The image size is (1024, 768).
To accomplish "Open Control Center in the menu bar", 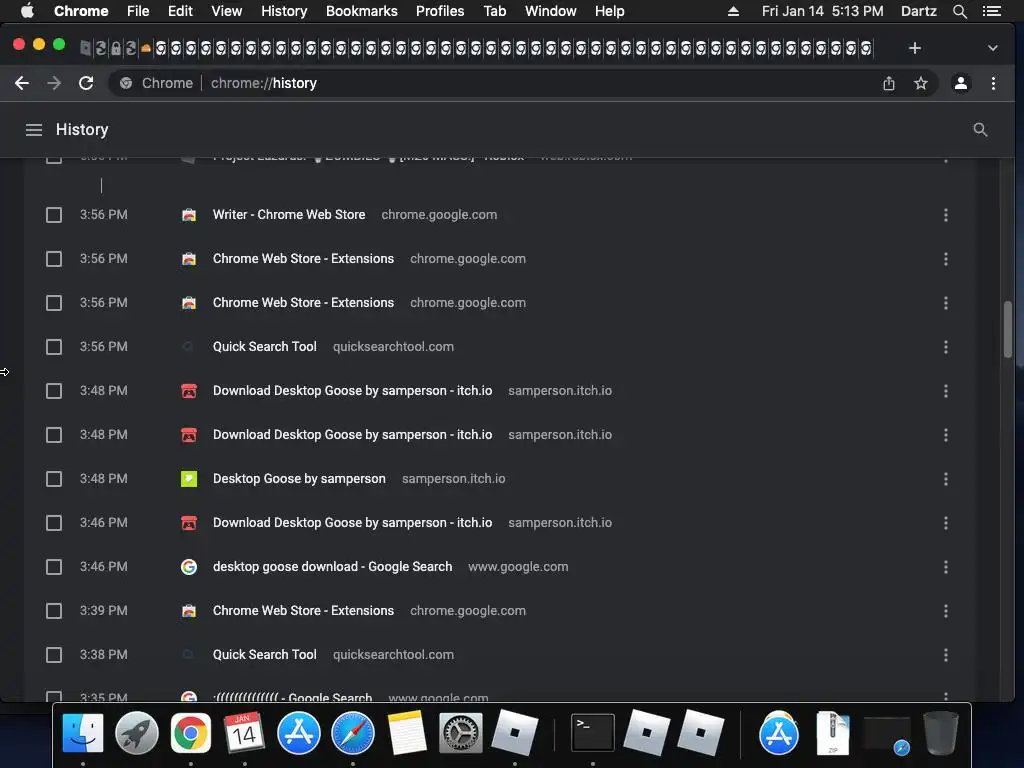I will (x=992, y=11).
